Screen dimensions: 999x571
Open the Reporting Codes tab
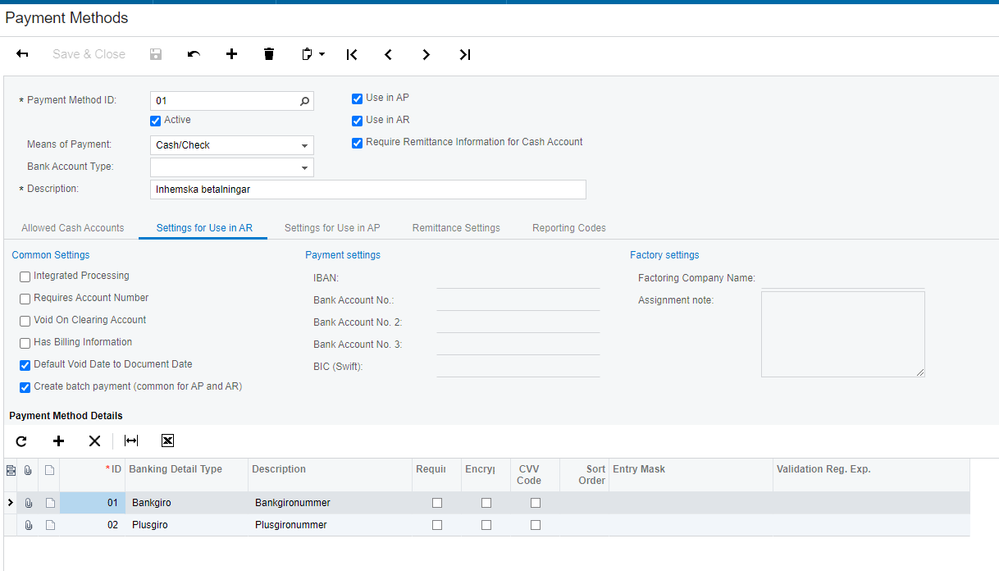[569, 228]
